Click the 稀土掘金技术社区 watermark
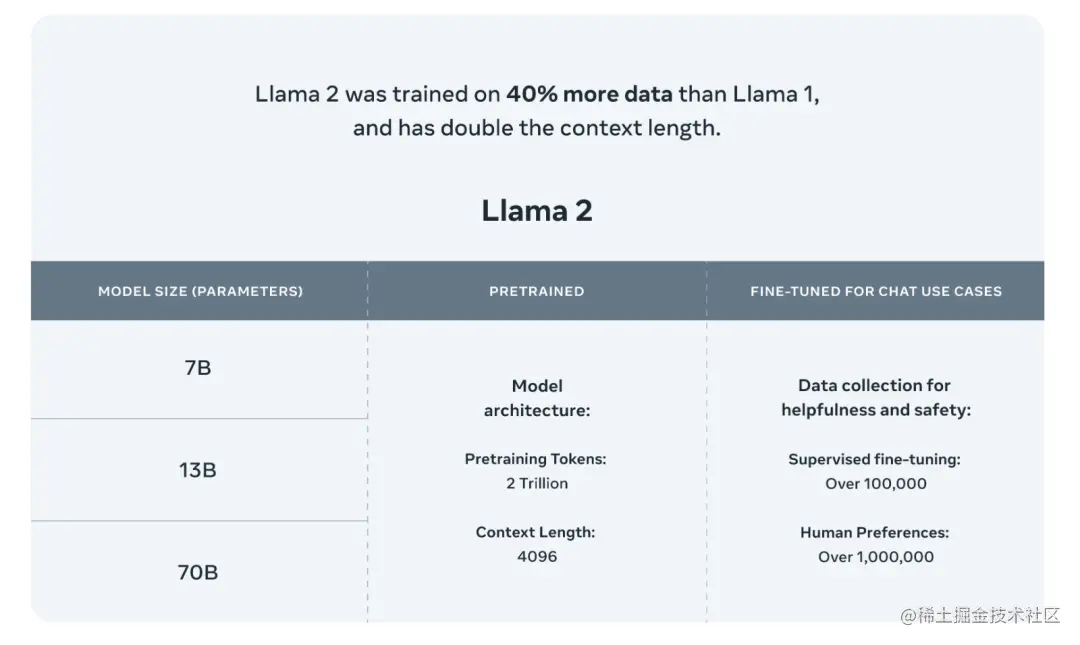1080x645 pixels. (980, 616)
